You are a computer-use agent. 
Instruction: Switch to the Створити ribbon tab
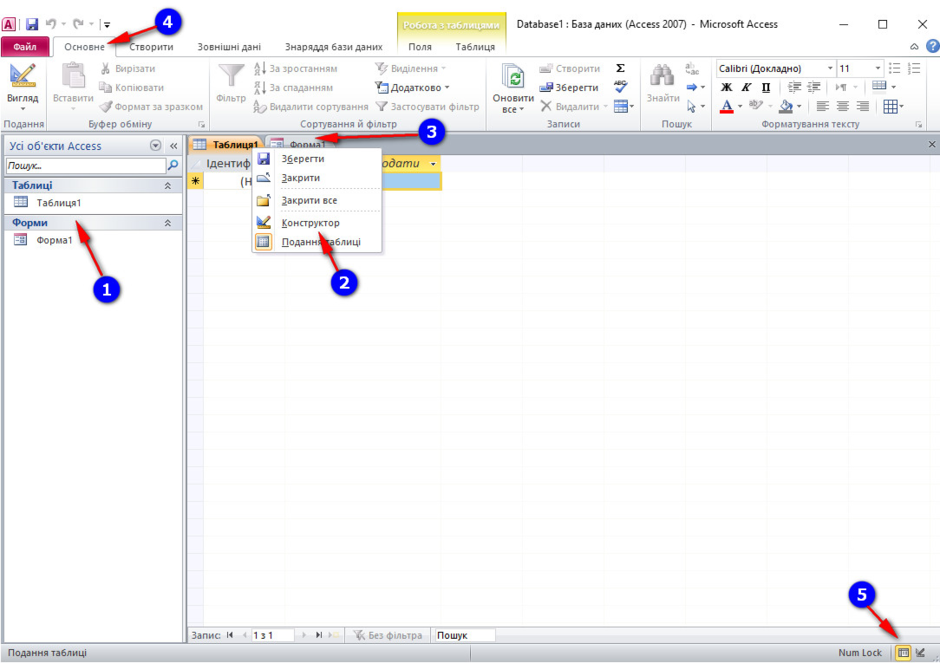151,47
